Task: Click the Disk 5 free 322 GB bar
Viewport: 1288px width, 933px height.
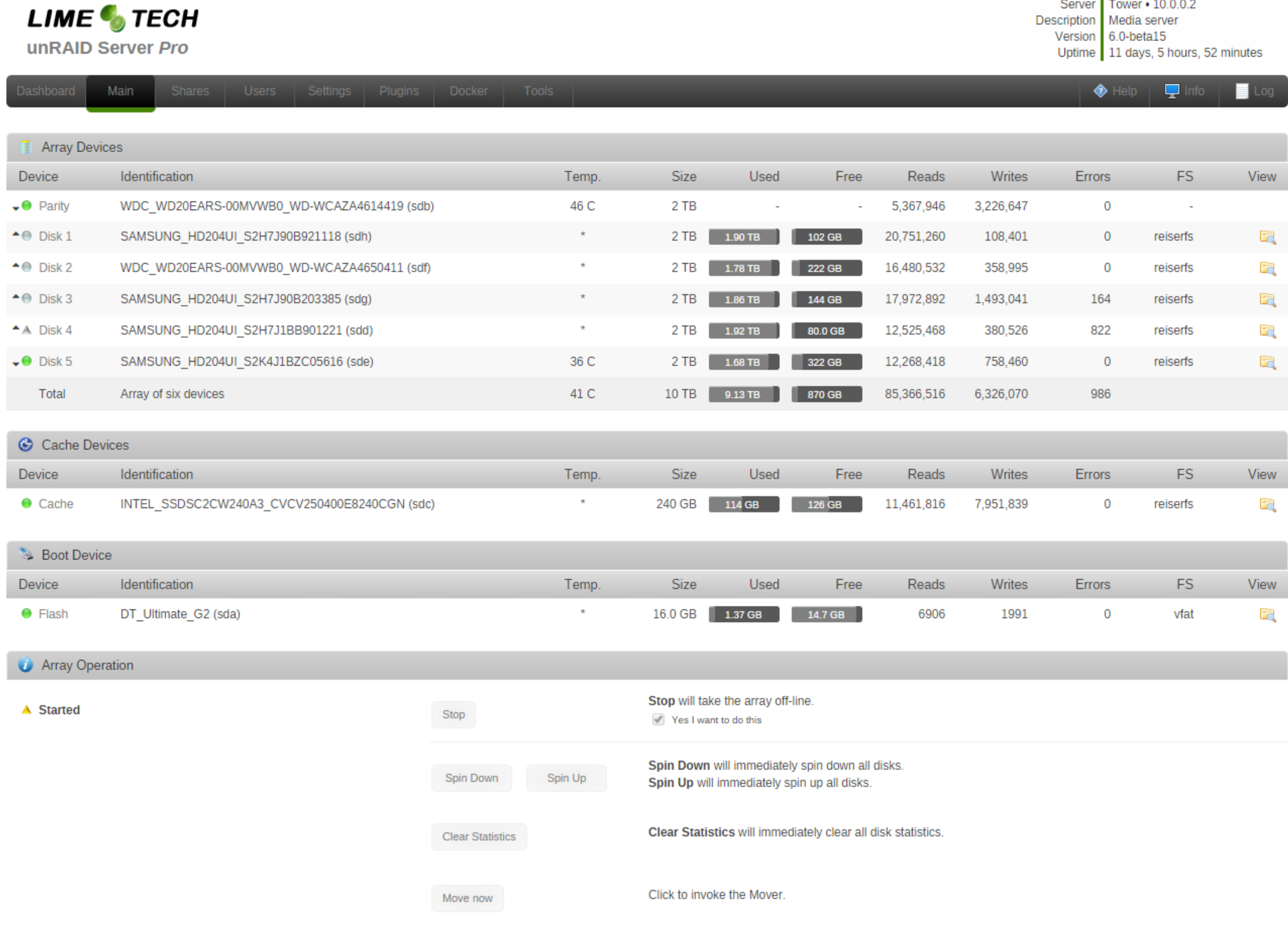Action: tap(826, 362)
